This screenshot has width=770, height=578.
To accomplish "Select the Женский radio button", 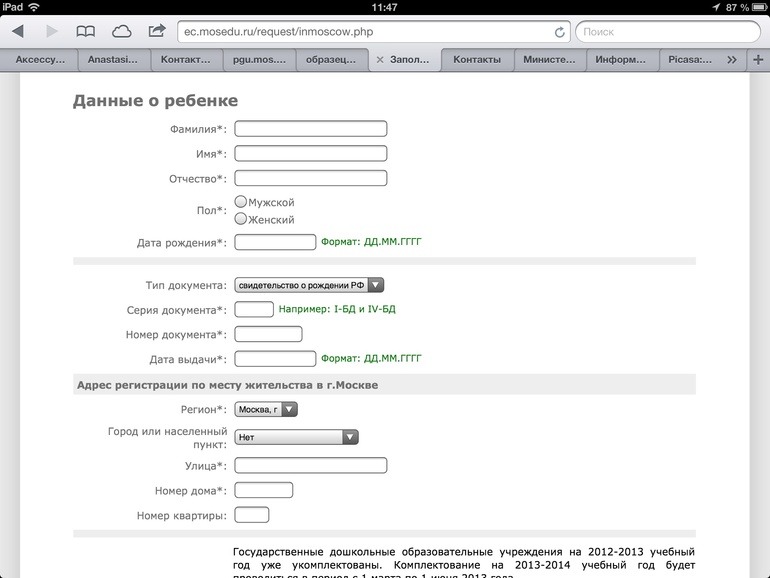I will click(x=241, y=219).
